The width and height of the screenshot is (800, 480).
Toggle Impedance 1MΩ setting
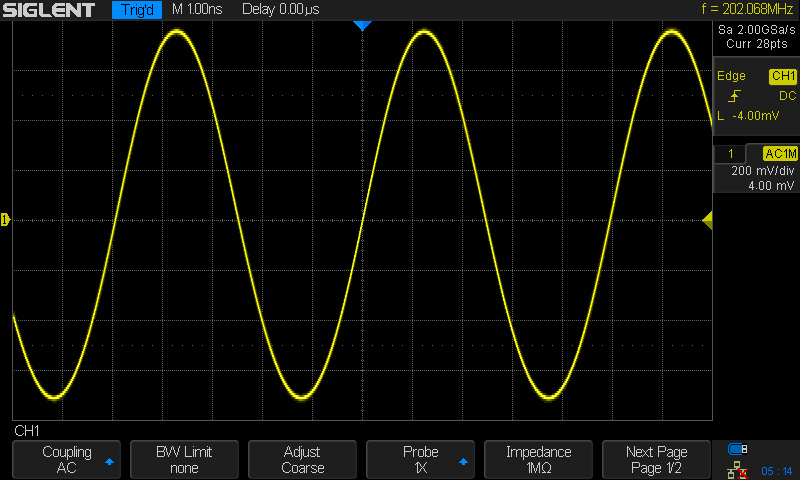(x=538, y=460)
